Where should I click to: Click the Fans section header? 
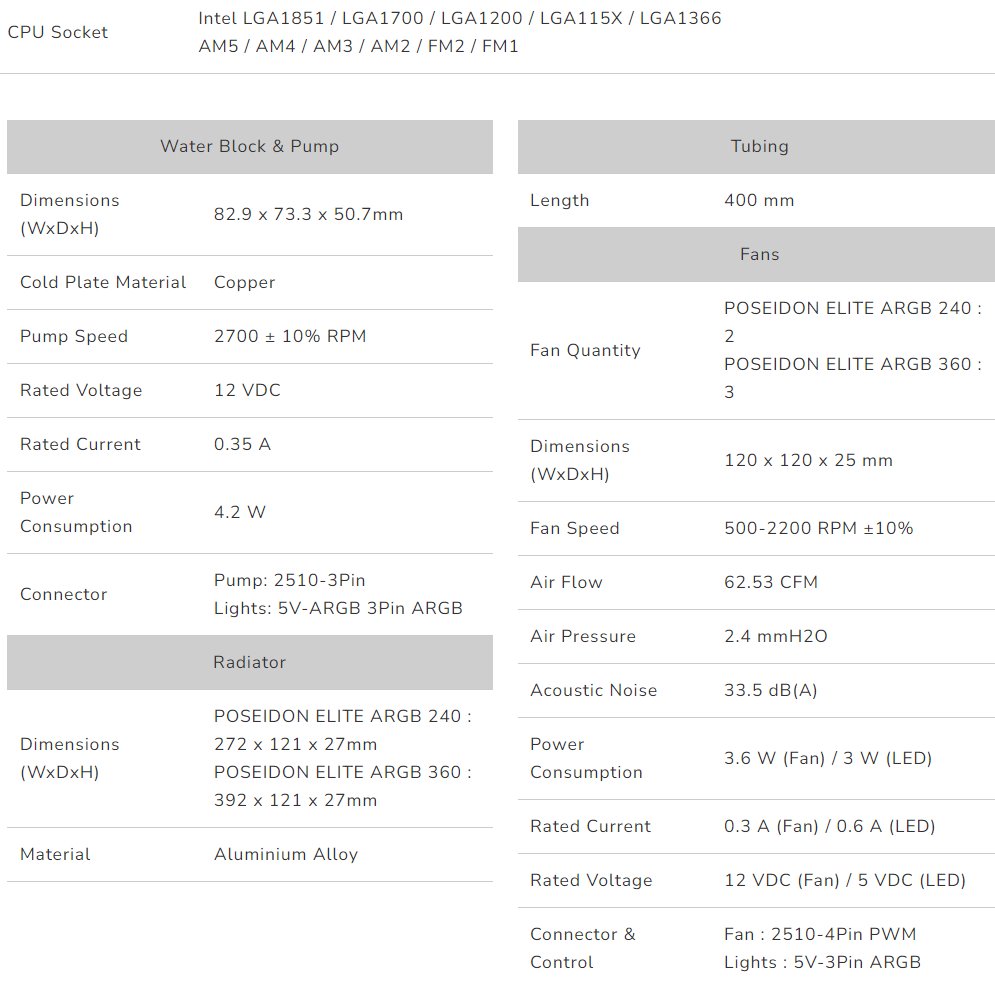759,254
